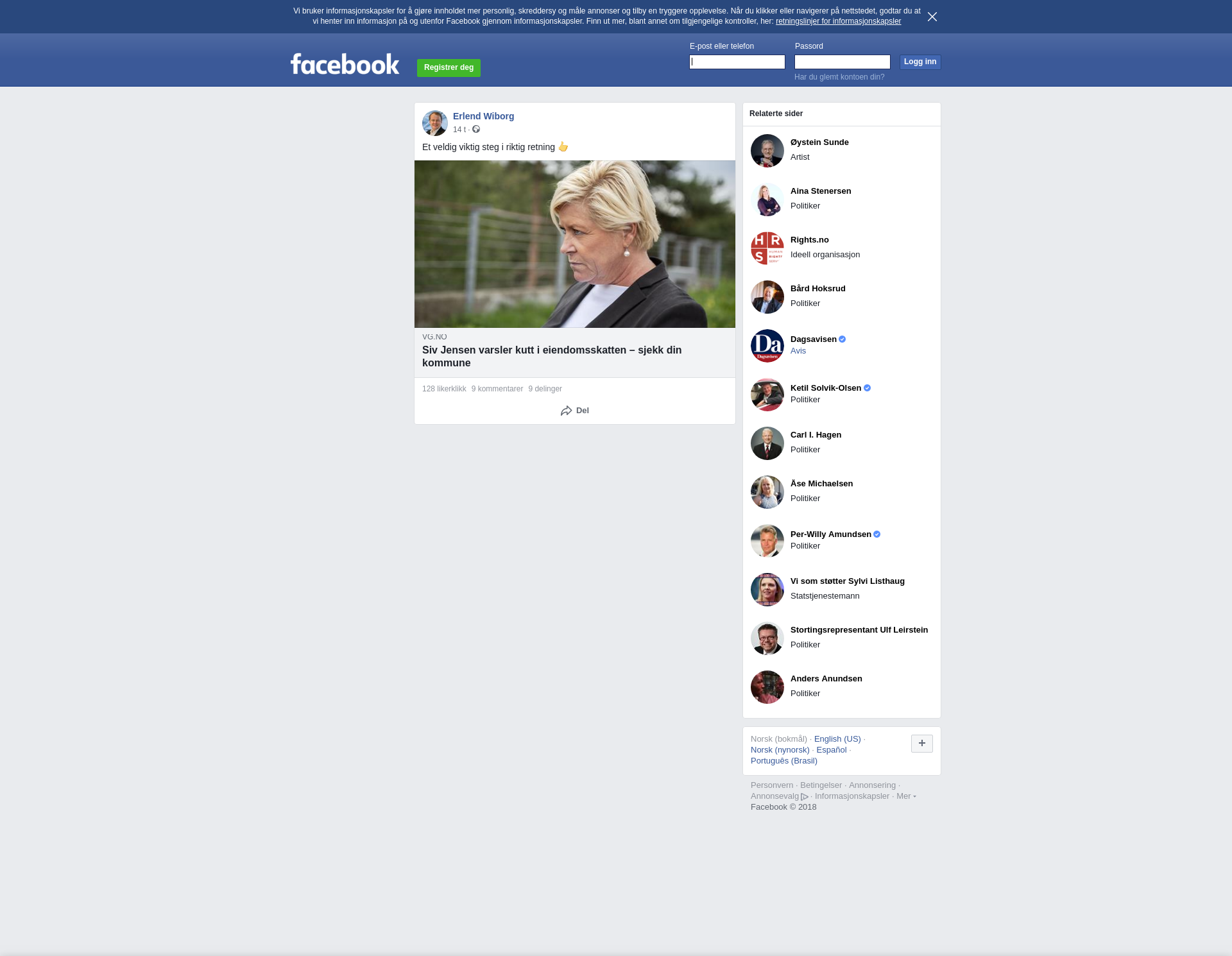This screenshot has height=956, width=1232.
Task: Focus the E-post eller telefon field
Action: [x=737, y=62]
